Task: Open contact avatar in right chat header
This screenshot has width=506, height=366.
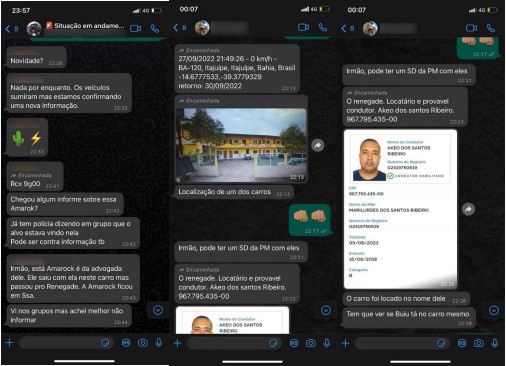Action: click(x=370, y=28)
